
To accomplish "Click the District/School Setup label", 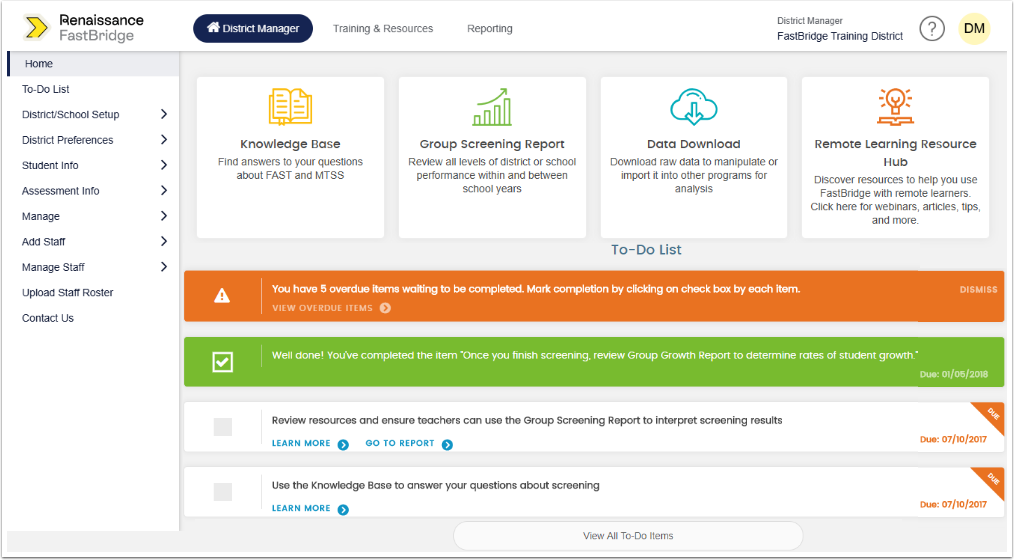I will pyautogui.click(x=70, y=114).
